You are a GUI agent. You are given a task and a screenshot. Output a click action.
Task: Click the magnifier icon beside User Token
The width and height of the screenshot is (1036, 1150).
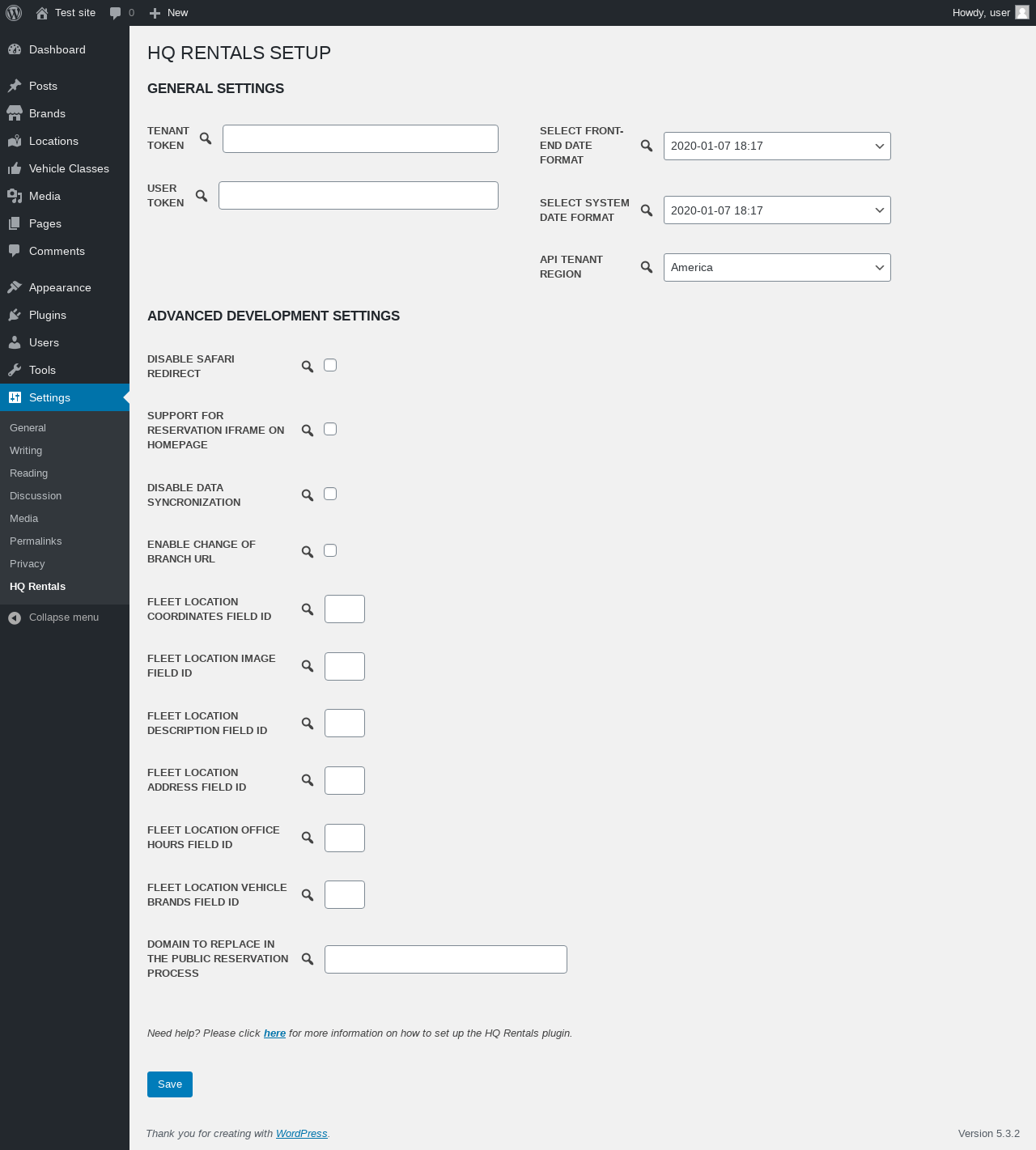point(202,196)
